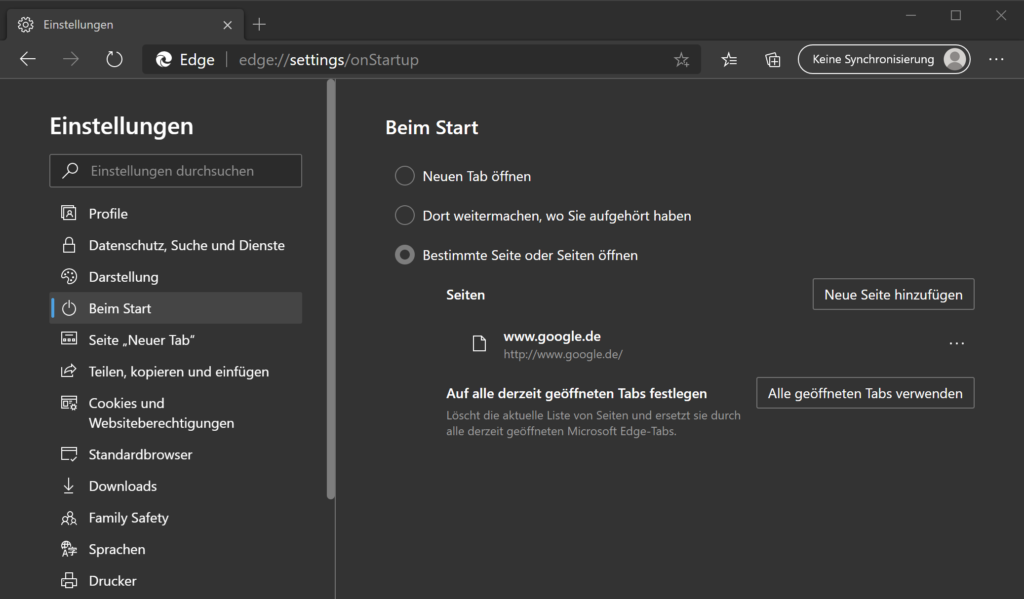The width and height of the screenshot is (1024, 599).
Task: Click Alle geöffneten Tabs verwenden button
Action: [x=865, y=393]
